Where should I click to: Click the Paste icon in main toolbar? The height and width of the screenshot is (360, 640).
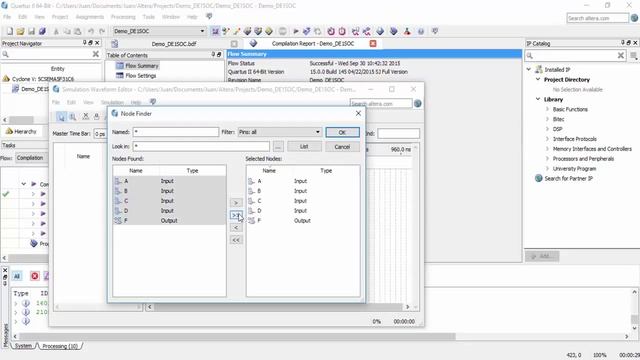coord(78,31)
